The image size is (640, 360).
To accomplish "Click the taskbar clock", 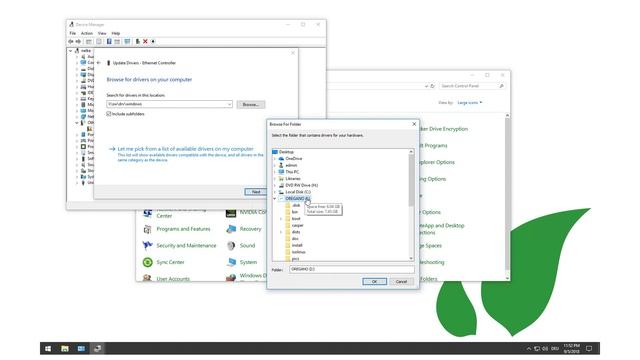I will tap(571, 349).
